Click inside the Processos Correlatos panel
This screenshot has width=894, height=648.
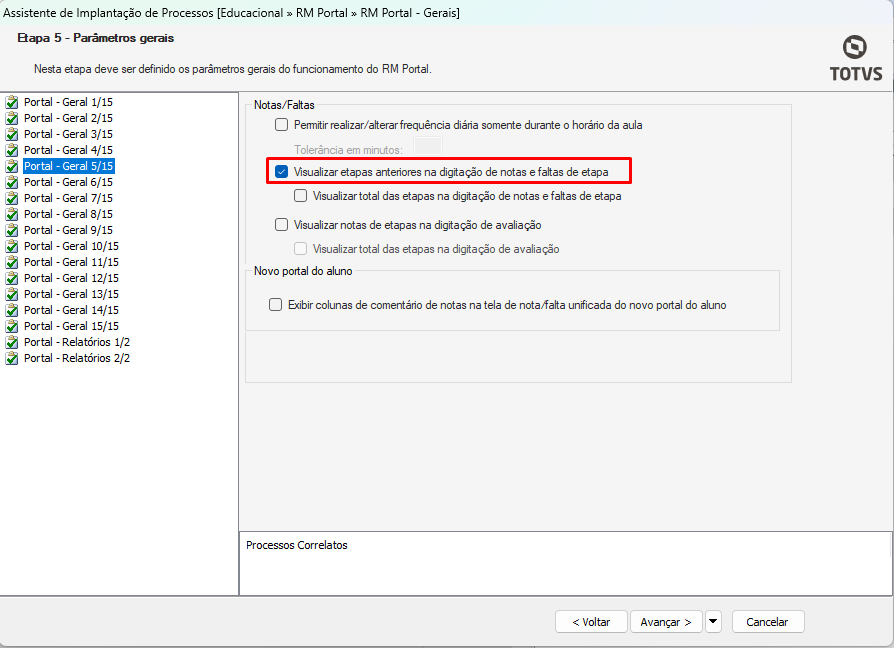pyautogui.click(x=565, y=564)
